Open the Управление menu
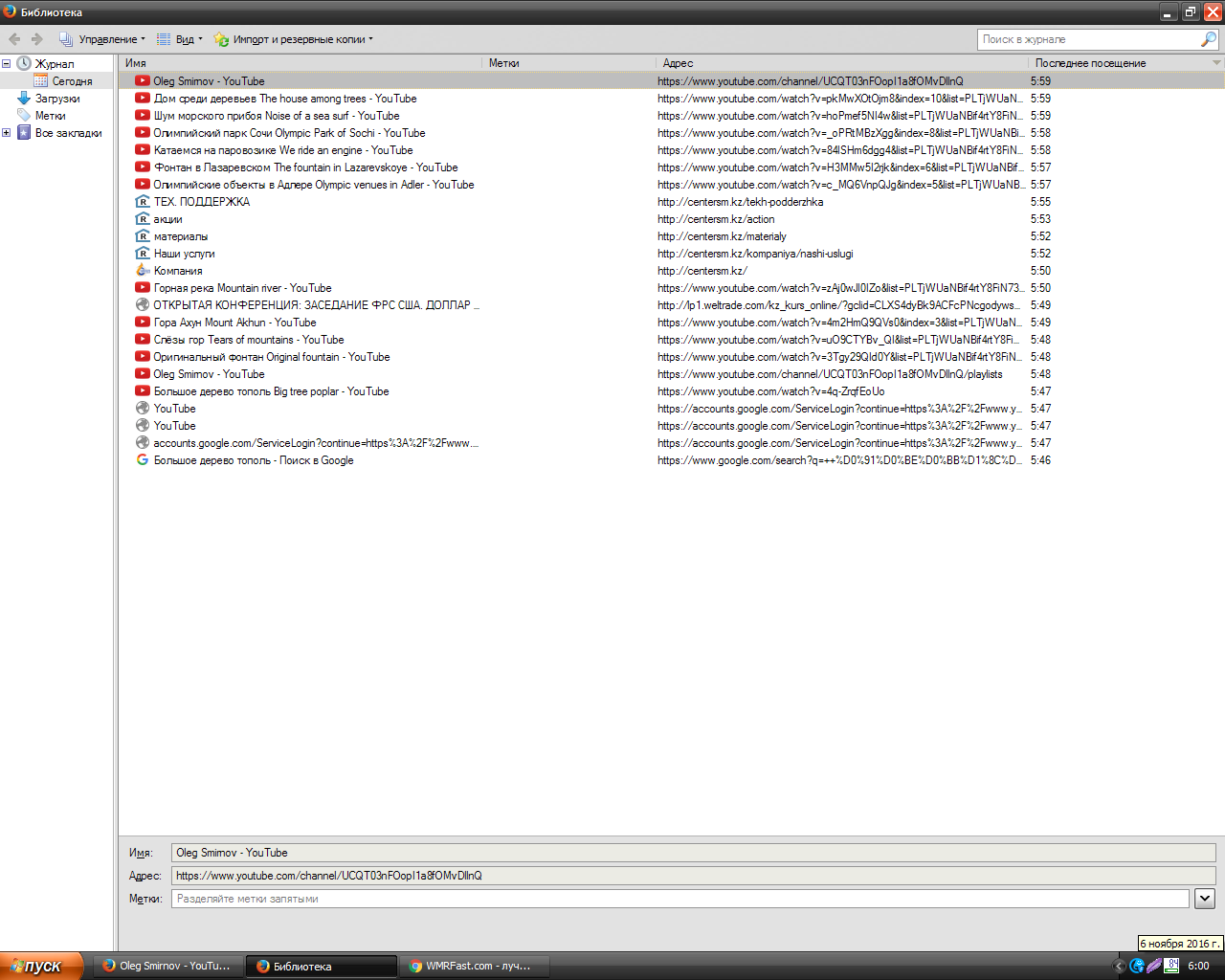Screen dimensions: 1225x980 click(102, 39)
